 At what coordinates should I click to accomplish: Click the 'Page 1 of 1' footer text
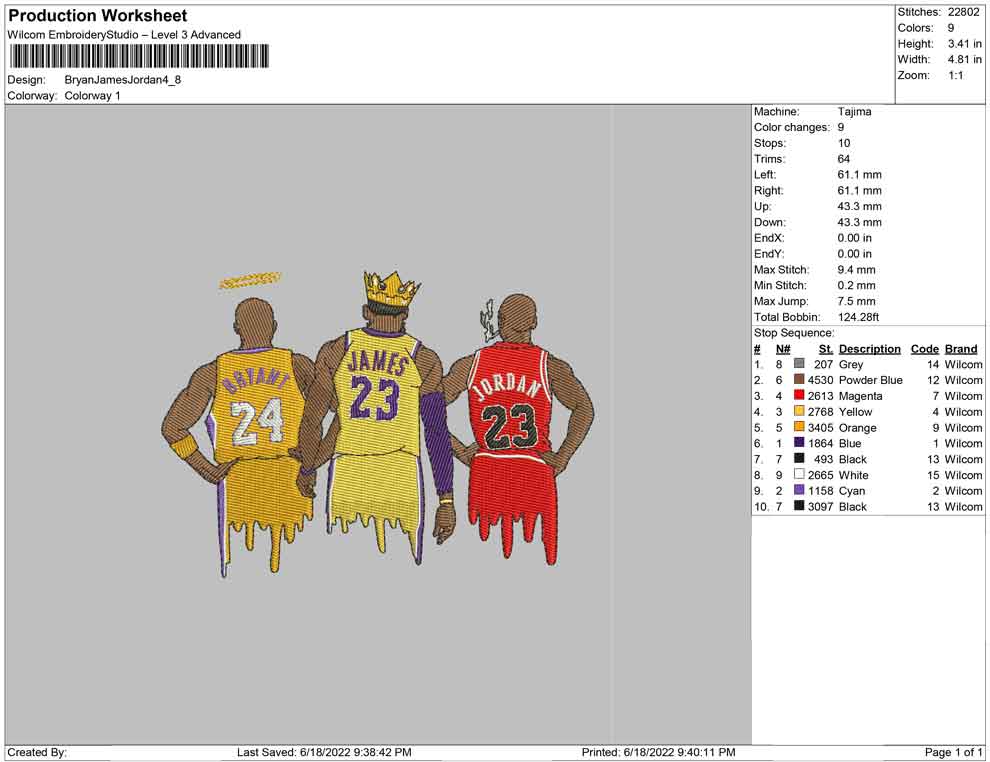[x=953, y=752]
